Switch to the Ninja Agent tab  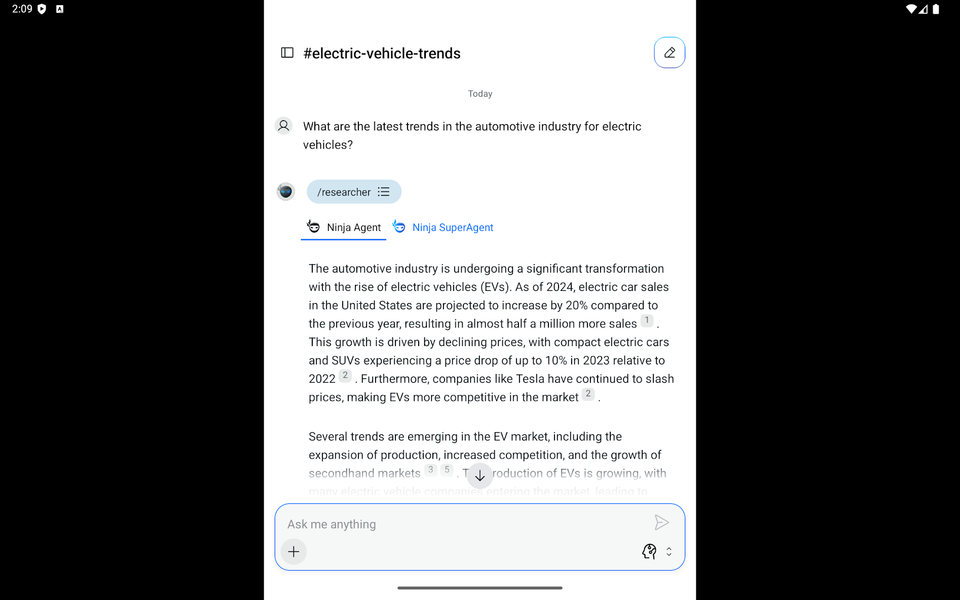pos(343,227)
